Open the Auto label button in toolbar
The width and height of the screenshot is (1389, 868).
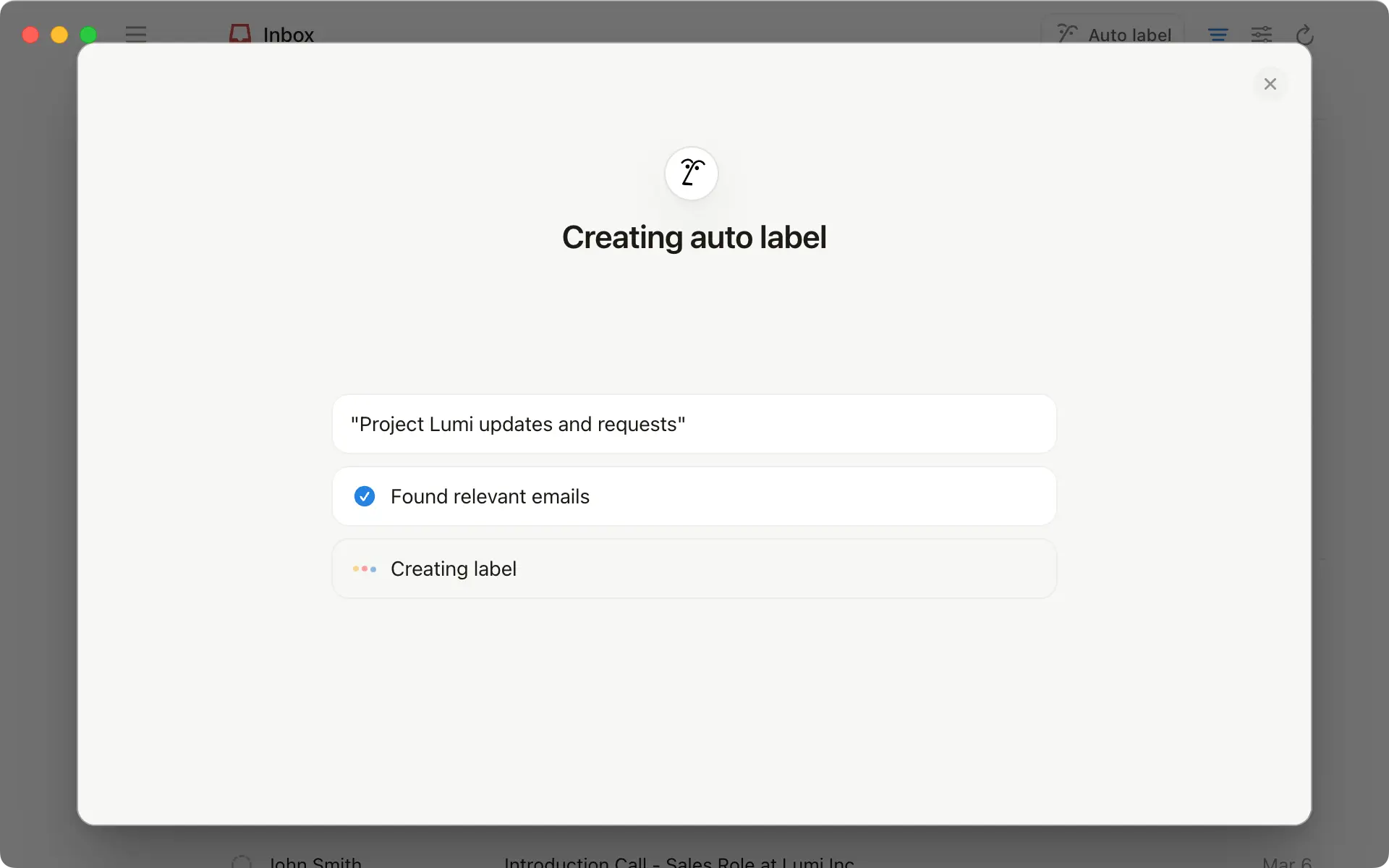point(1113,34)
